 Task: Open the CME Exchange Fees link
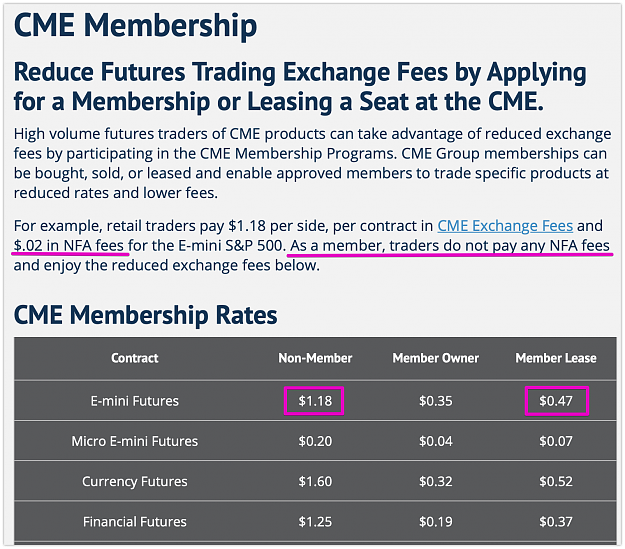click(505, 226)
